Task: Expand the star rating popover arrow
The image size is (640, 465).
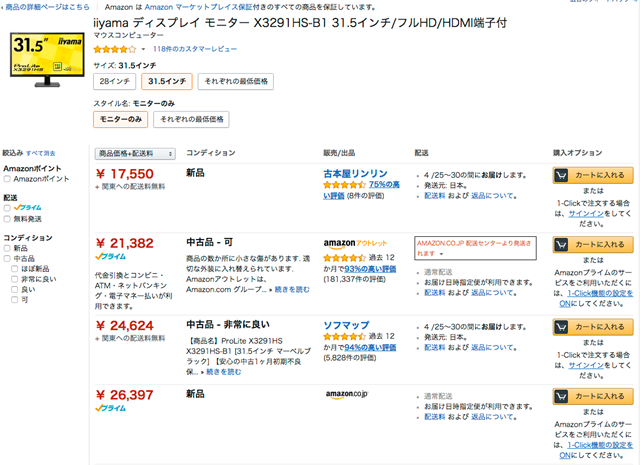Action: [143, 49]
